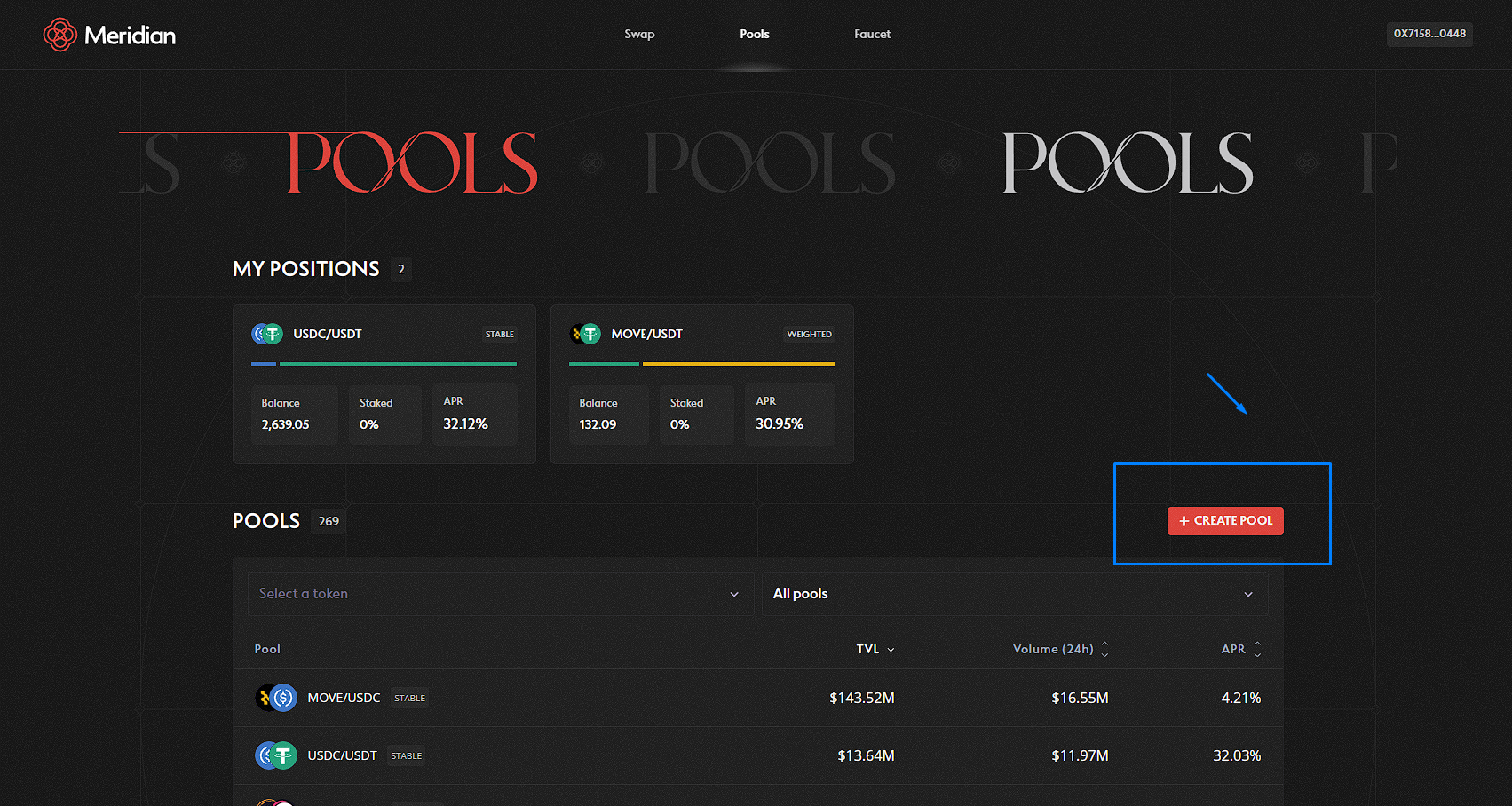
Task: Open the Pools tab
Action: tap(755, 34)
